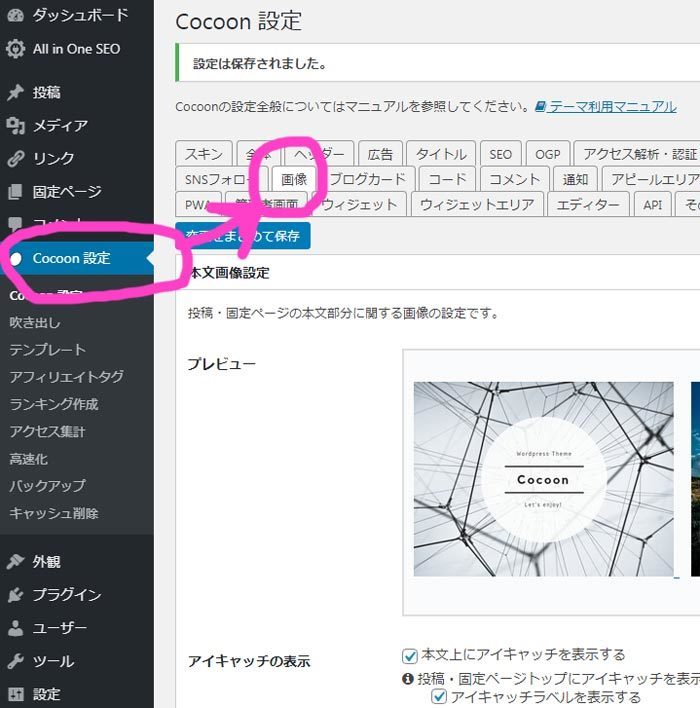This screenshot has height=708, width=700.
Task: Click the ツール wrench icon
Action: click(x=15, y=661)
